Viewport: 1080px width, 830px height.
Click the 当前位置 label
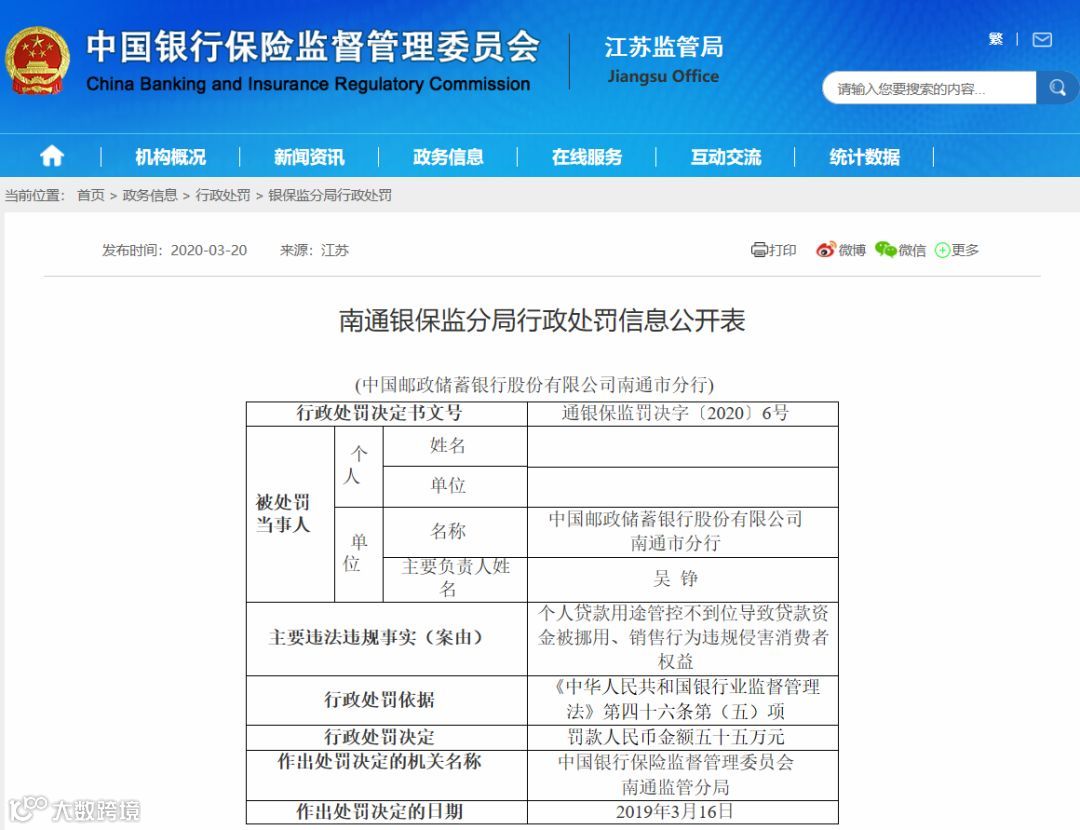pyautogui.click(x=34, y=195)
